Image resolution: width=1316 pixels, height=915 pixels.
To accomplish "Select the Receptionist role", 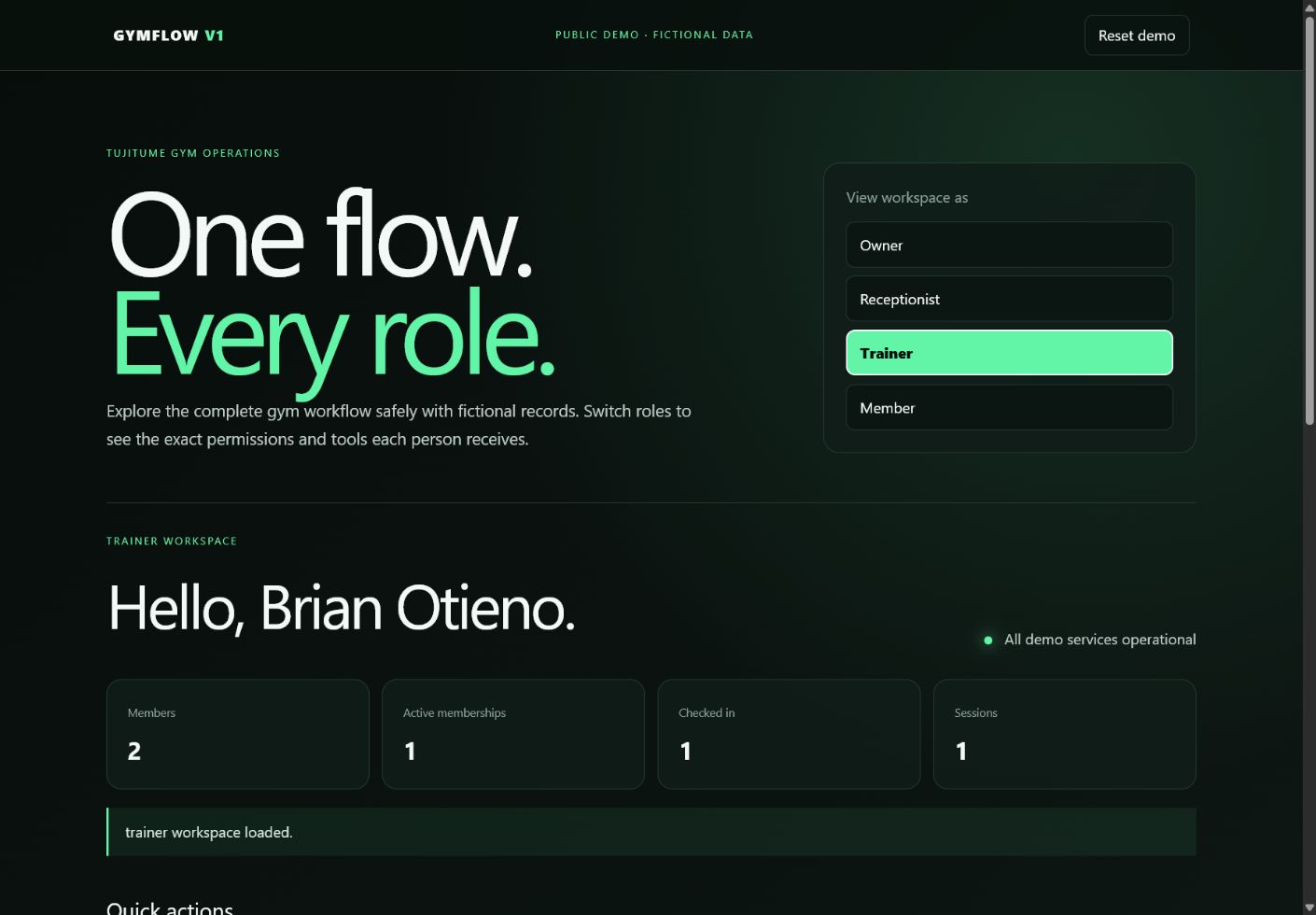I will pos(1009,299).
